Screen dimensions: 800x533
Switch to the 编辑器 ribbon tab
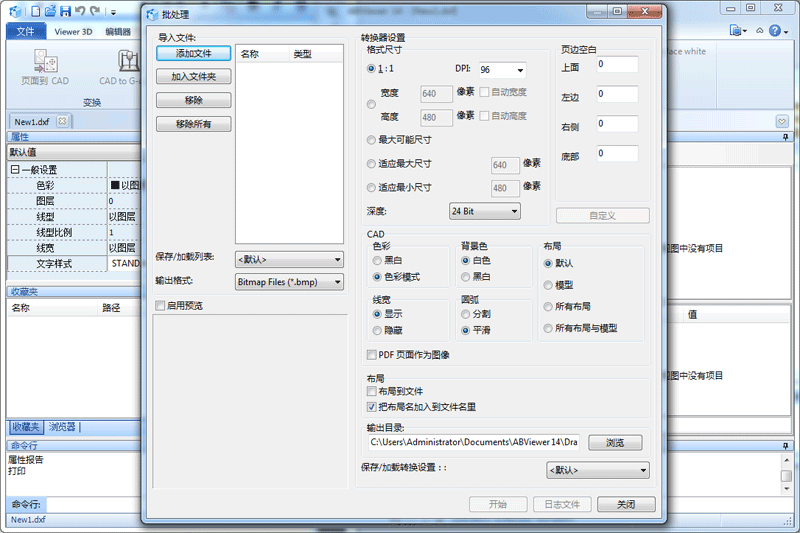[118, 32]
